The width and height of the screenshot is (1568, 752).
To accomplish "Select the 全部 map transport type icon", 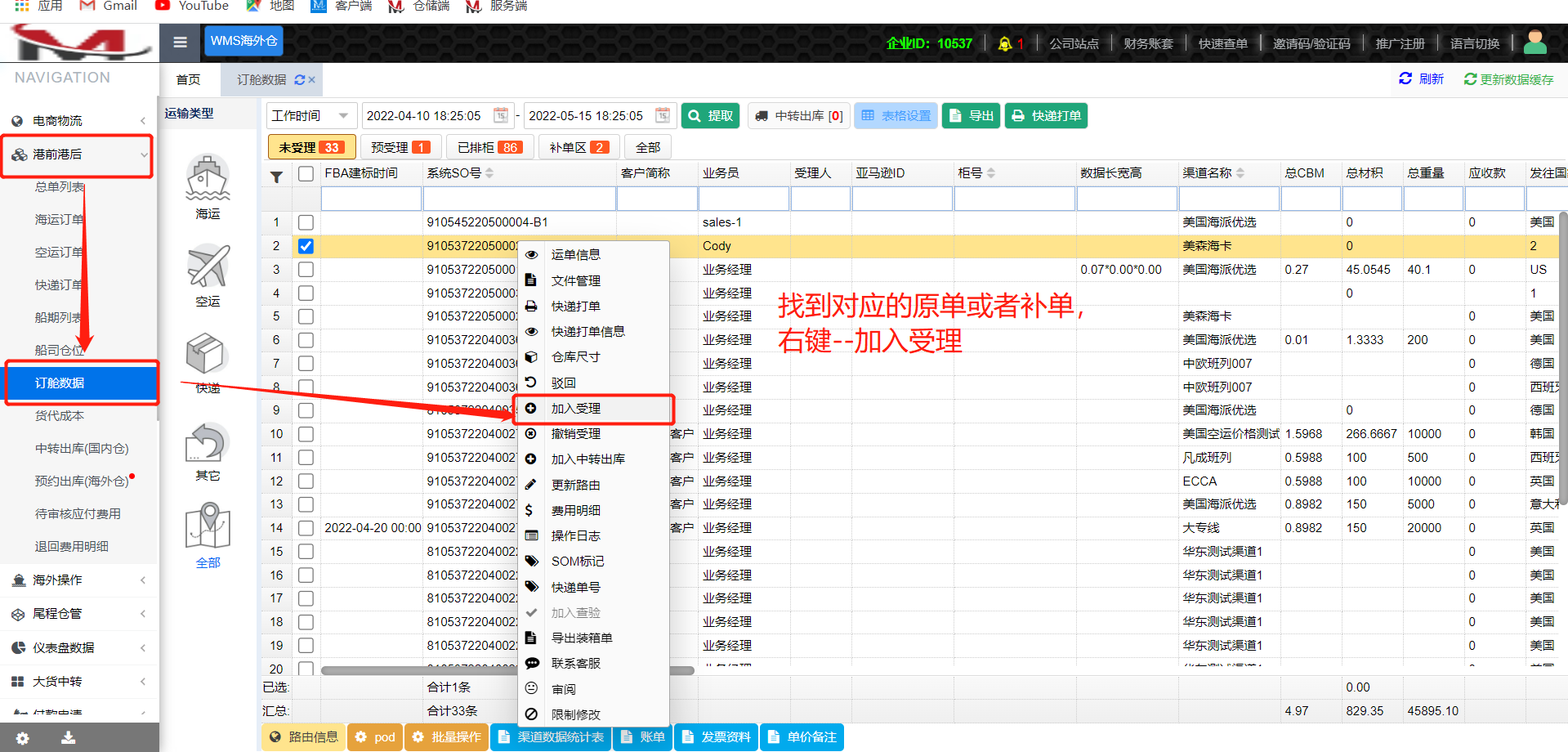I will [208, 526].
